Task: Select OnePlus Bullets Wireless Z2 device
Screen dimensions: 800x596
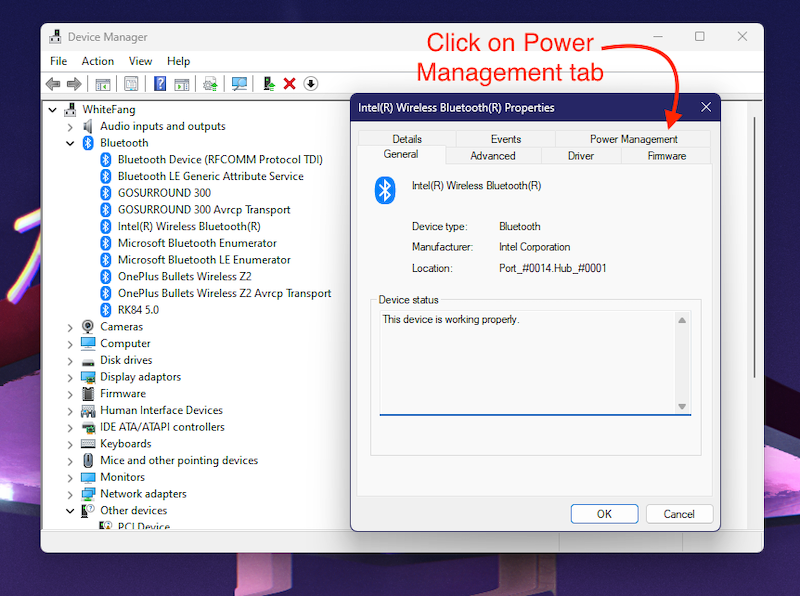Action: [183, 277]
